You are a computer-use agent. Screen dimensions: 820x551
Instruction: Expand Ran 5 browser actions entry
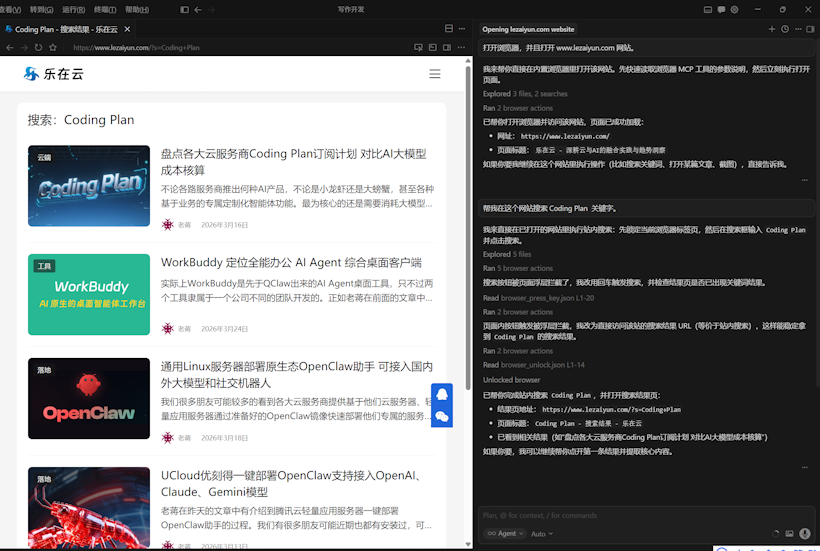tap(518, 268)
